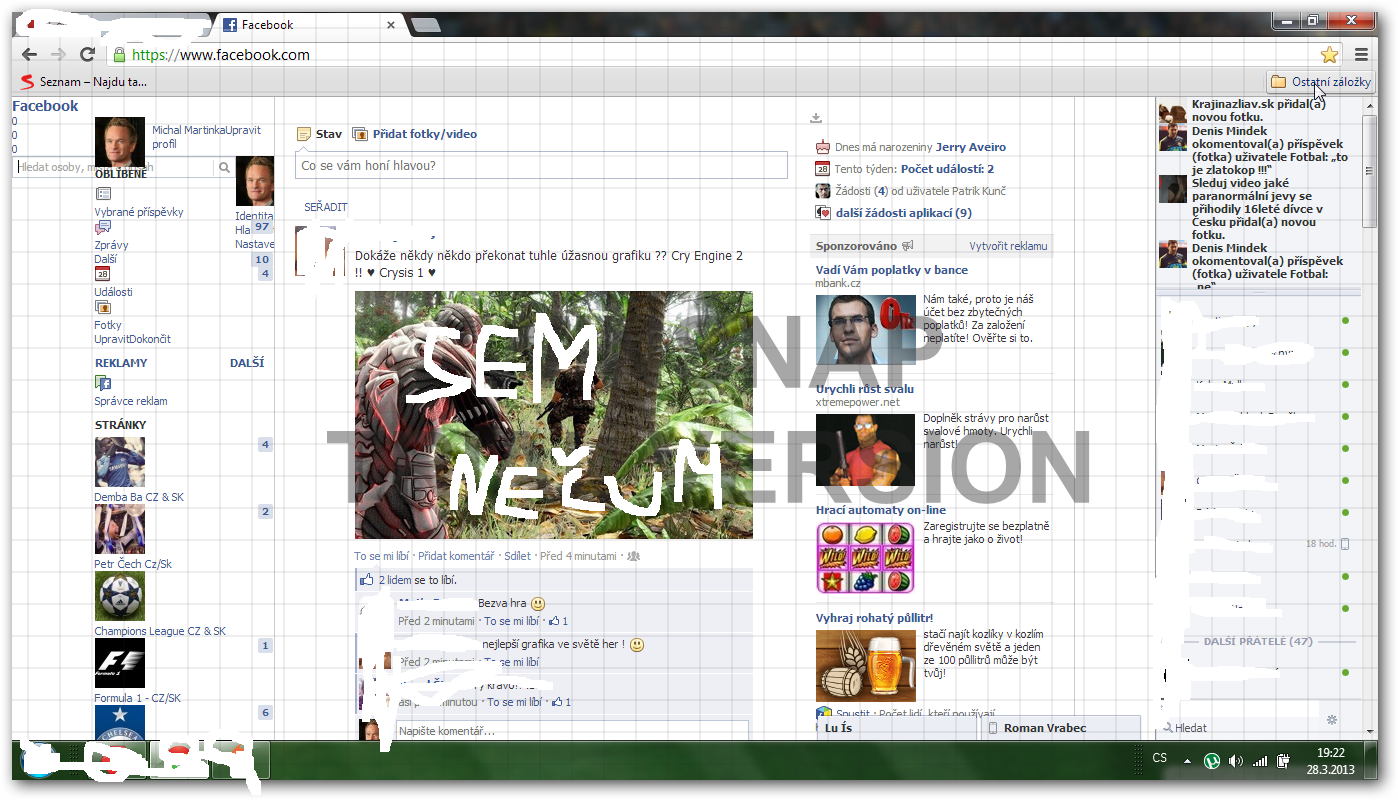The image size is (1398, 800).
Task: Reload the Facebook page
Action: coord(88,55)
